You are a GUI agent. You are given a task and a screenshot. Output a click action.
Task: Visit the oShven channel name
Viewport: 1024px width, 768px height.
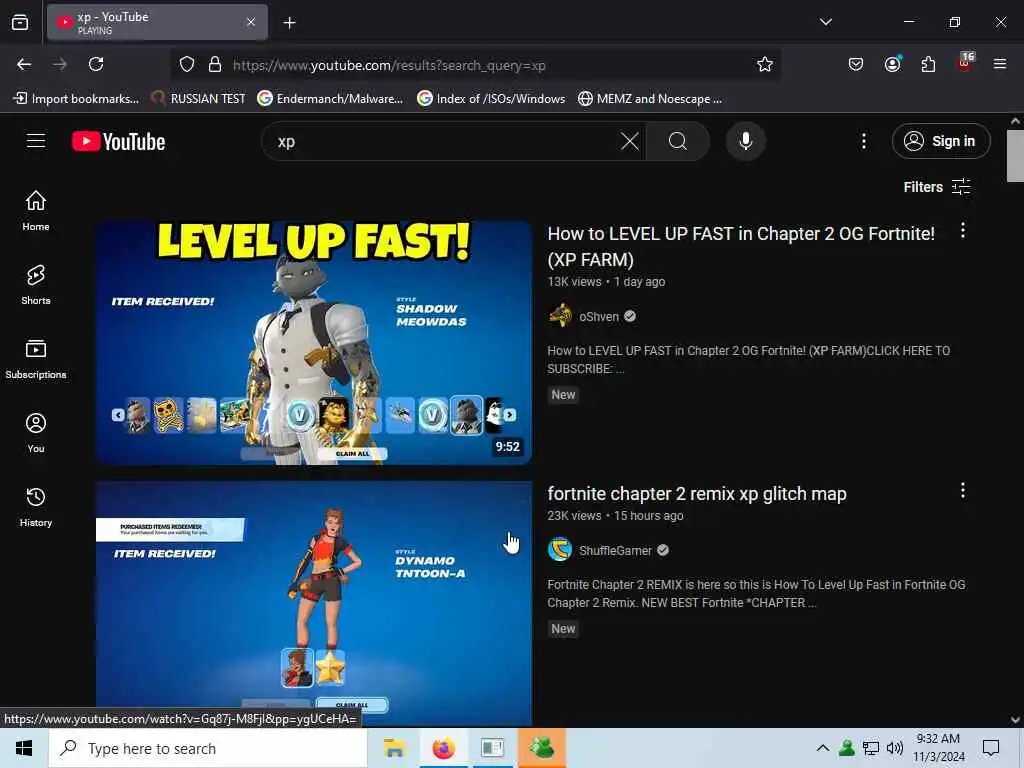(x=598, y=317)
